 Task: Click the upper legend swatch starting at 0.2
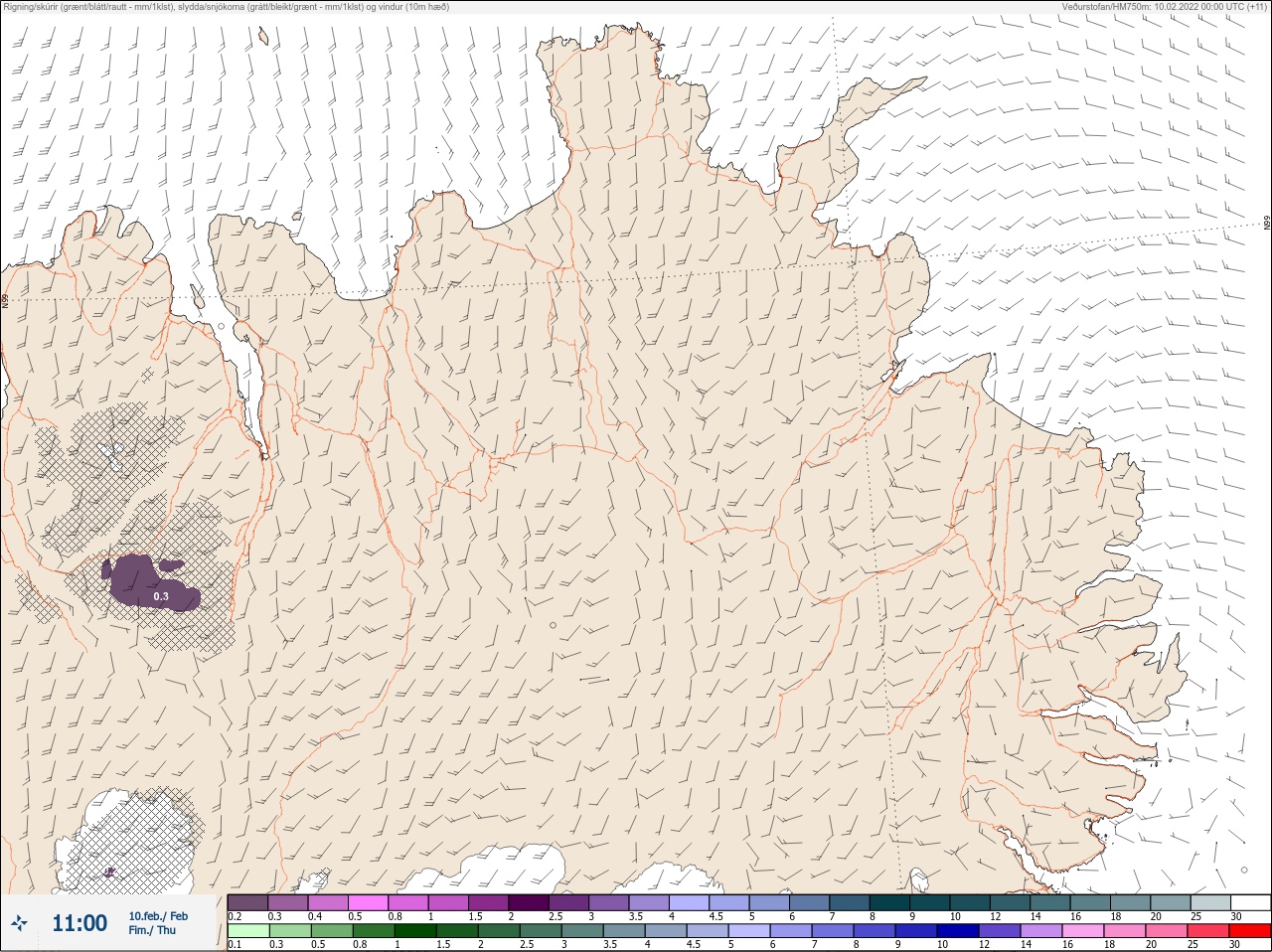pos(247,902)
